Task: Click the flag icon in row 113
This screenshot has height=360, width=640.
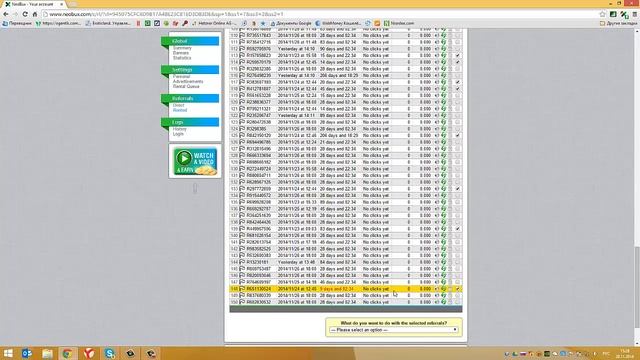Action: coord(242,55)
